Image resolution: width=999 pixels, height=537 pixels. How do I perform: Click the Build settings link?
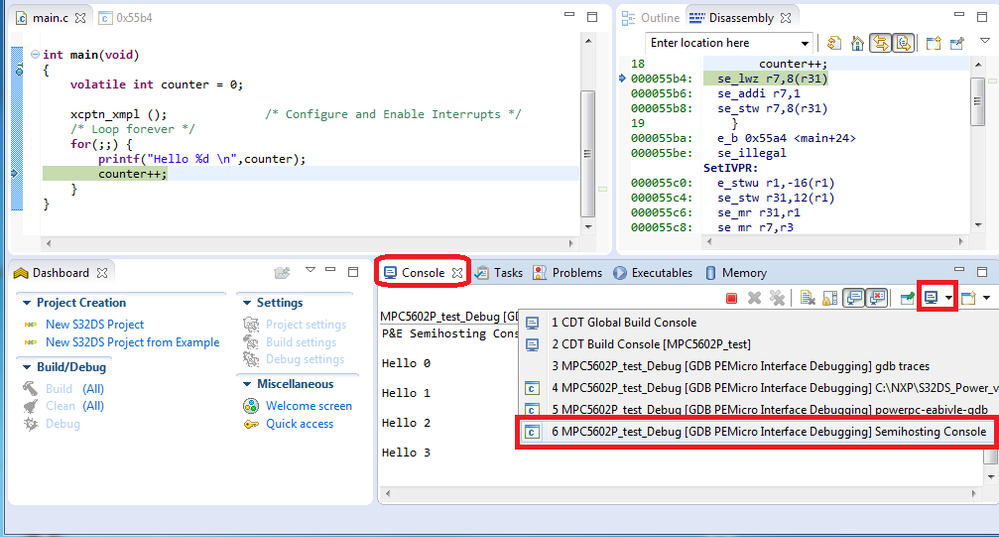301,343
